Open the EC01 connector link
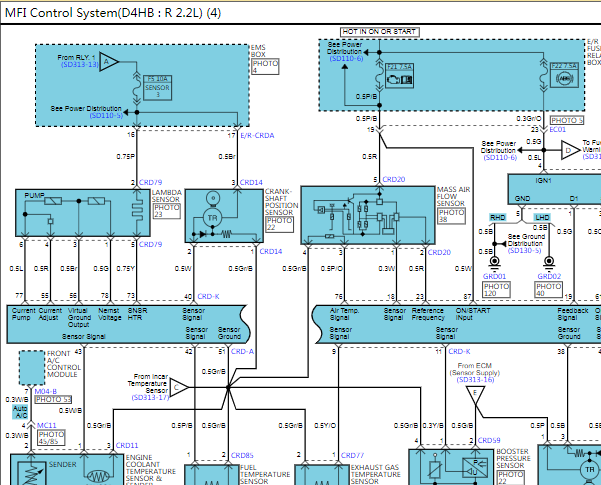 [x=558, y=130]
